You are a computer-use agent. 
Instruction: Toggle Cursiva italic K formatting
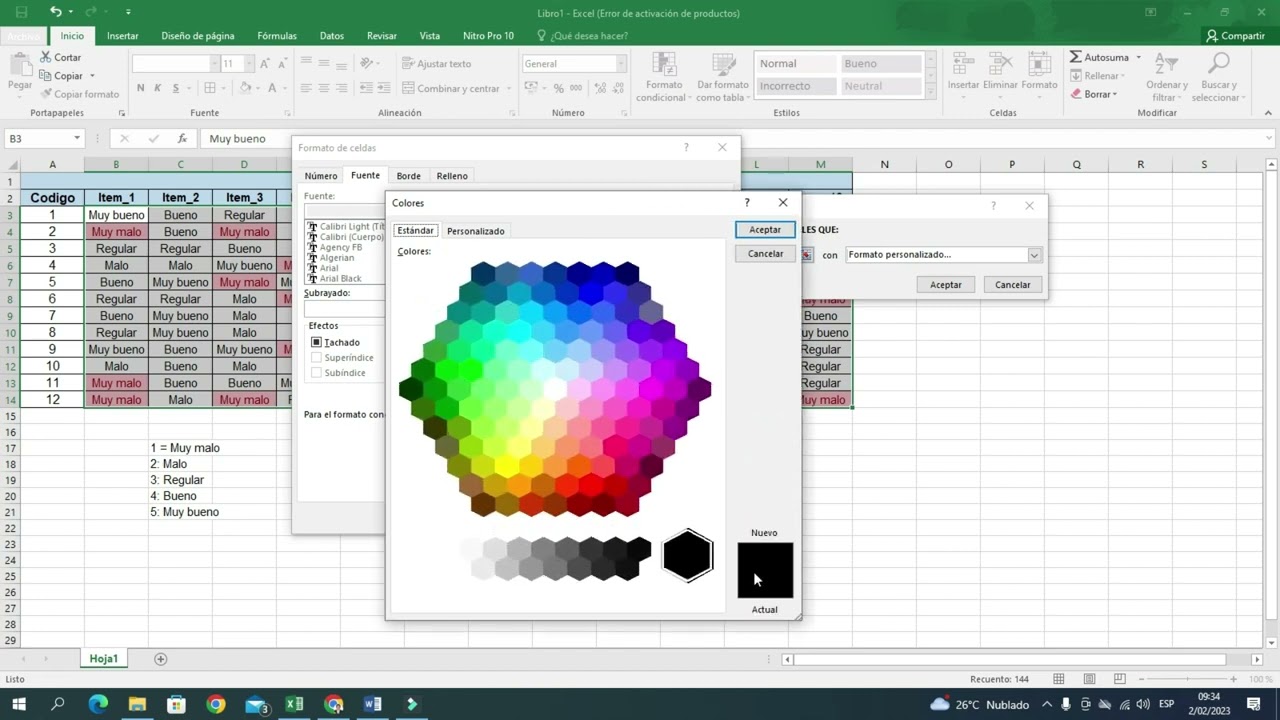(157, 88)
